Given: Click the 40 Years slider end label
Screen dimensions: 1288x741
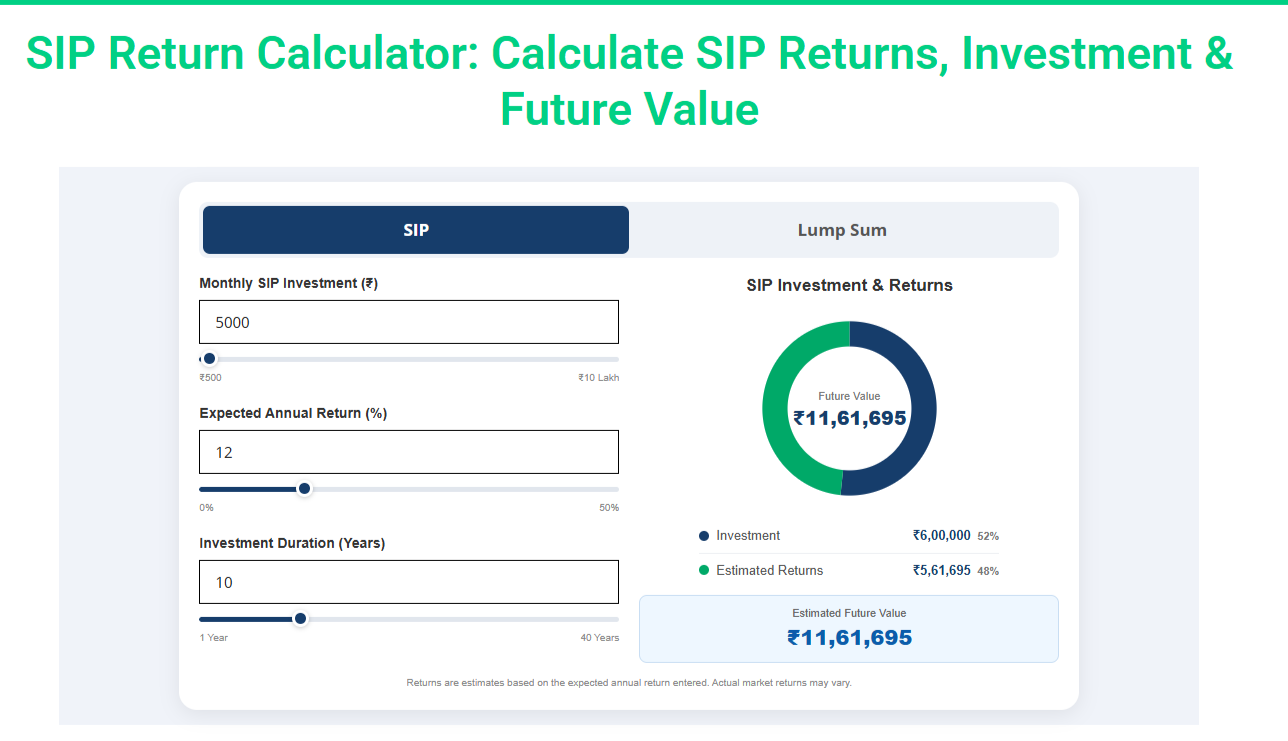Looking at the screenshot, I should pyautogui.click(x=600, y=638).
